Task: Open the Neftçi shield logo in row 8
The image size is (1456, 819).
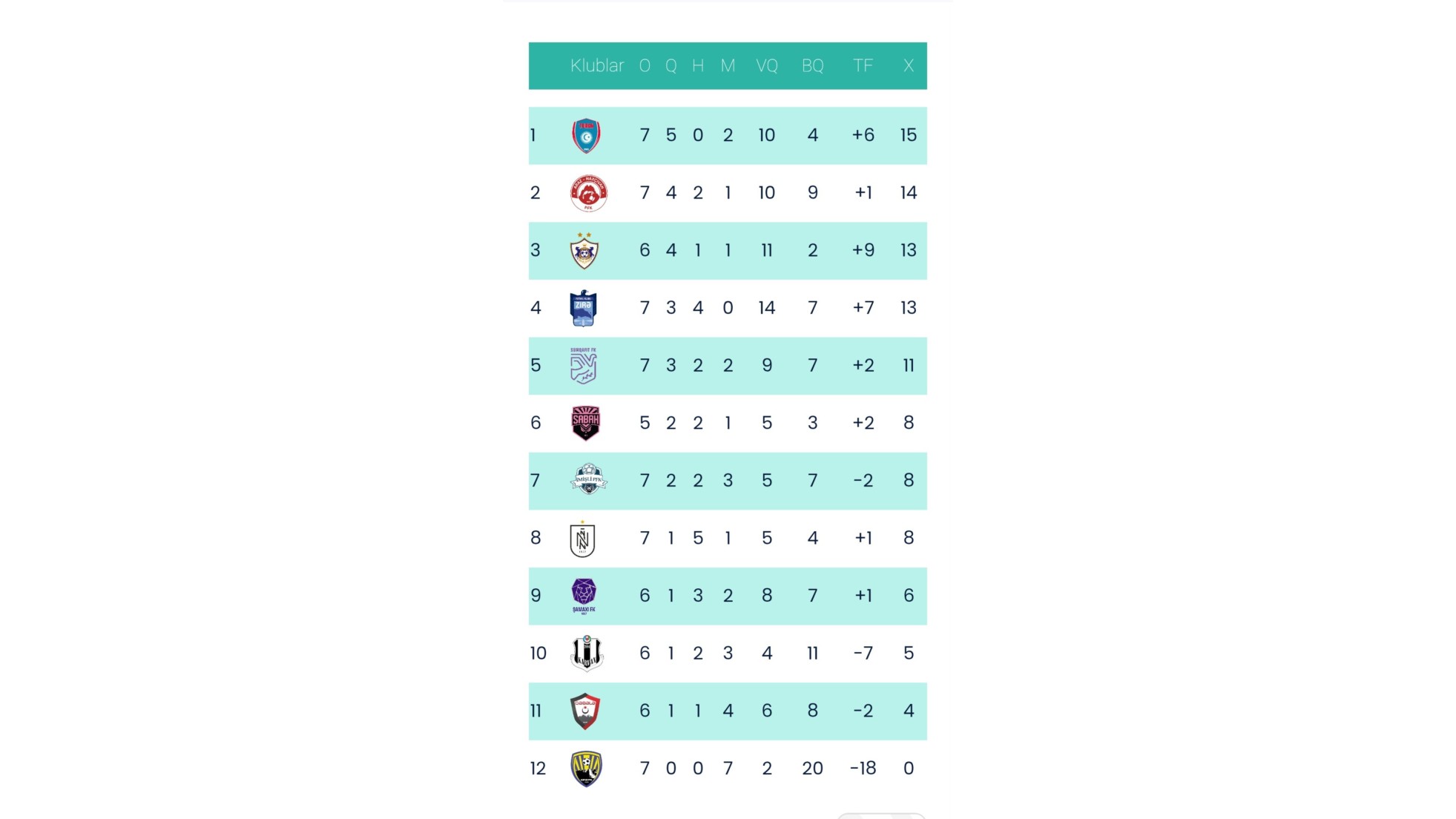Action: pos(582,539)
